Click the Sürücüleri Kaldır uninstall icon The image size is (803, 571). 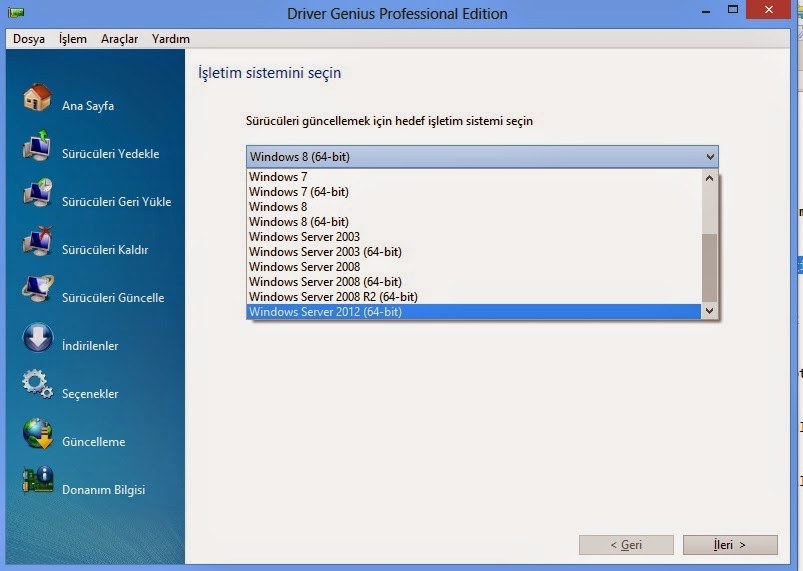pos(37,241)
